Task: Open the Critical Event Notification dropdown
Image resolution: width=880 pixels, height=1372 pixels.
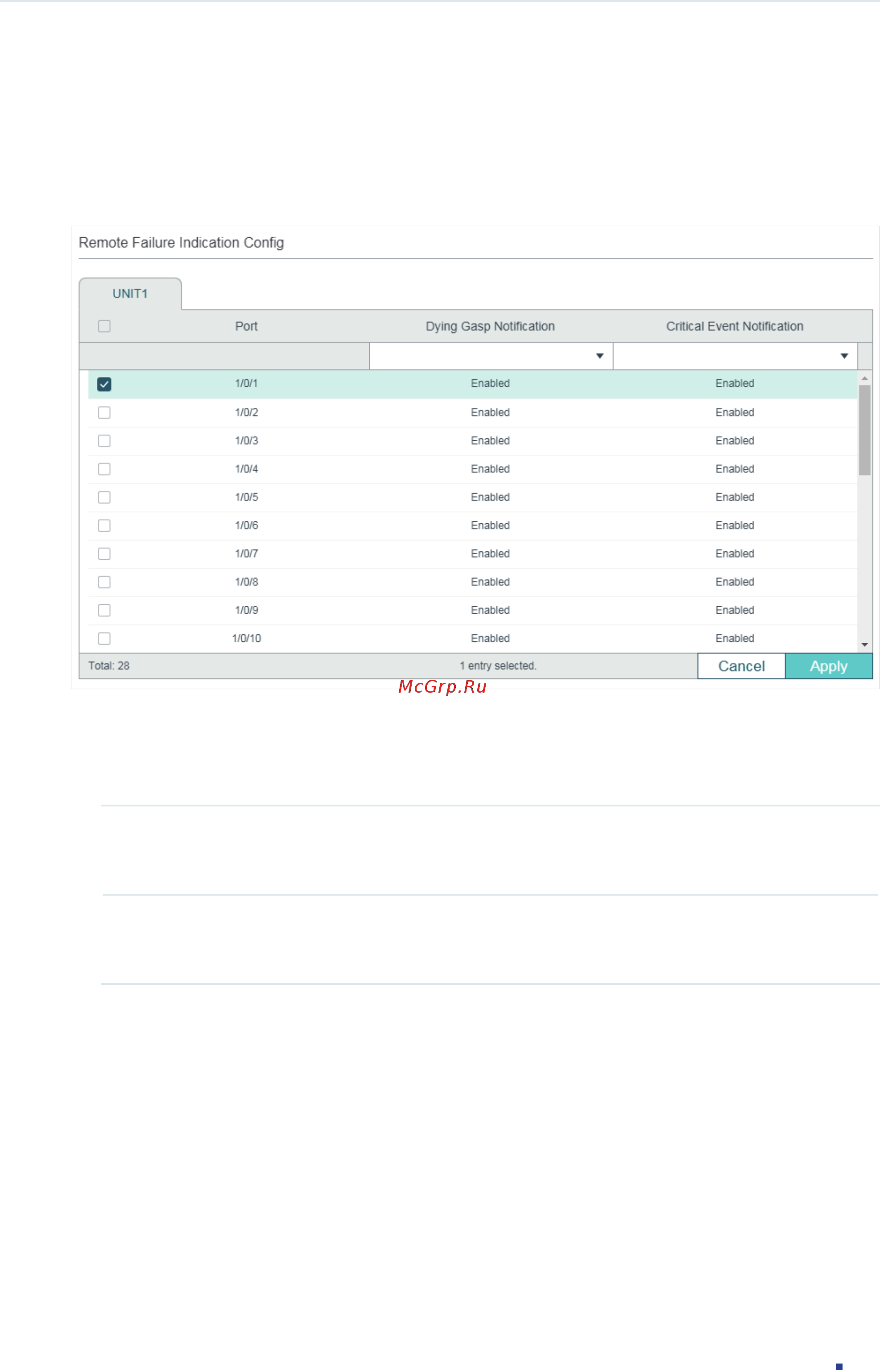Action: coord(735,356)
